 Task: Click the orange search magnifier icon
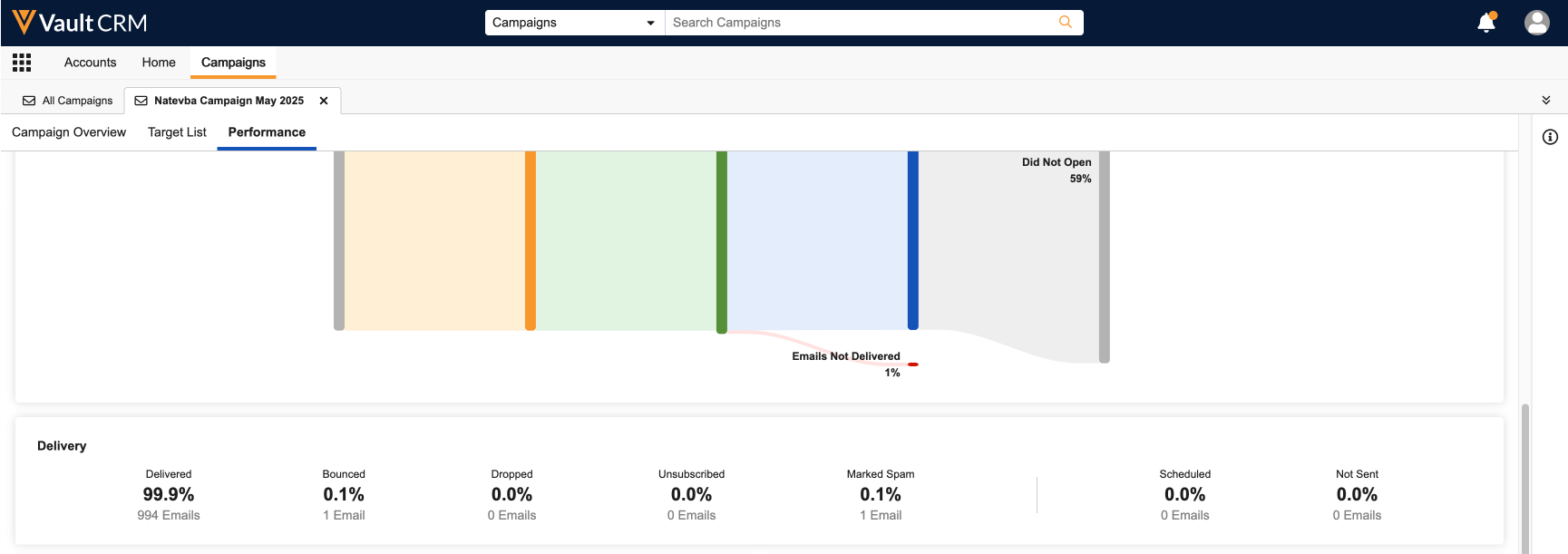(1066, 23)
